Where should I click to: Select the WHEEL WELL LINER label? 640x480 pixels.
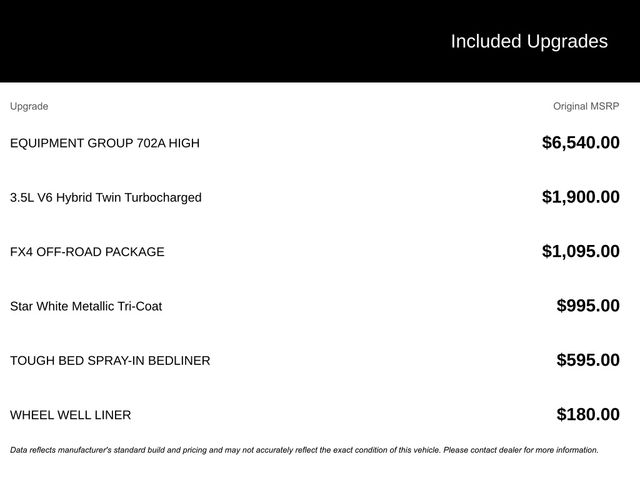pyautogui.click(x=70, y=415)
